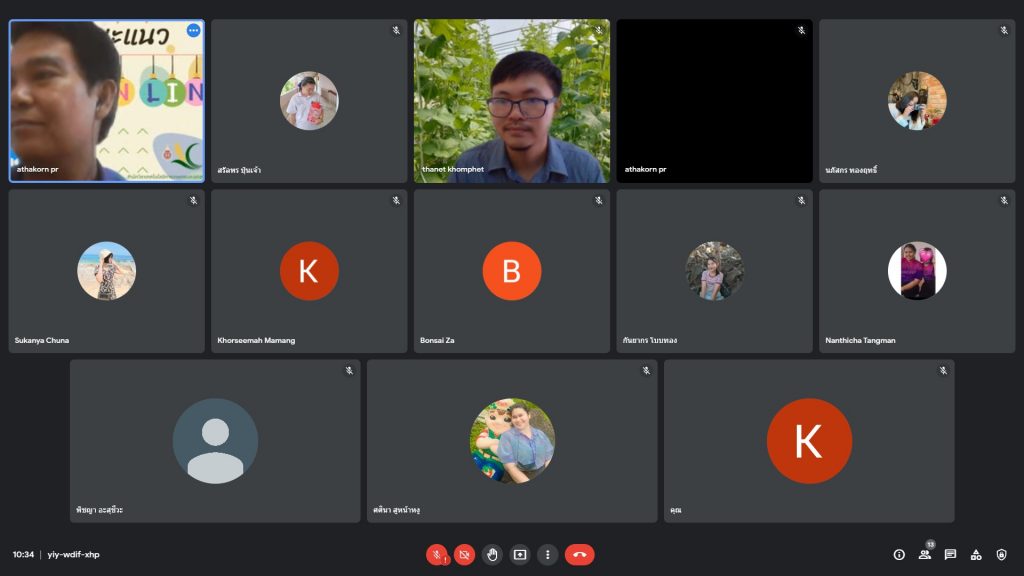1024x576 pixels.
Task: Click the muted mic icon on Nanthicha Tangman's tile
Action: [1004, 201]
